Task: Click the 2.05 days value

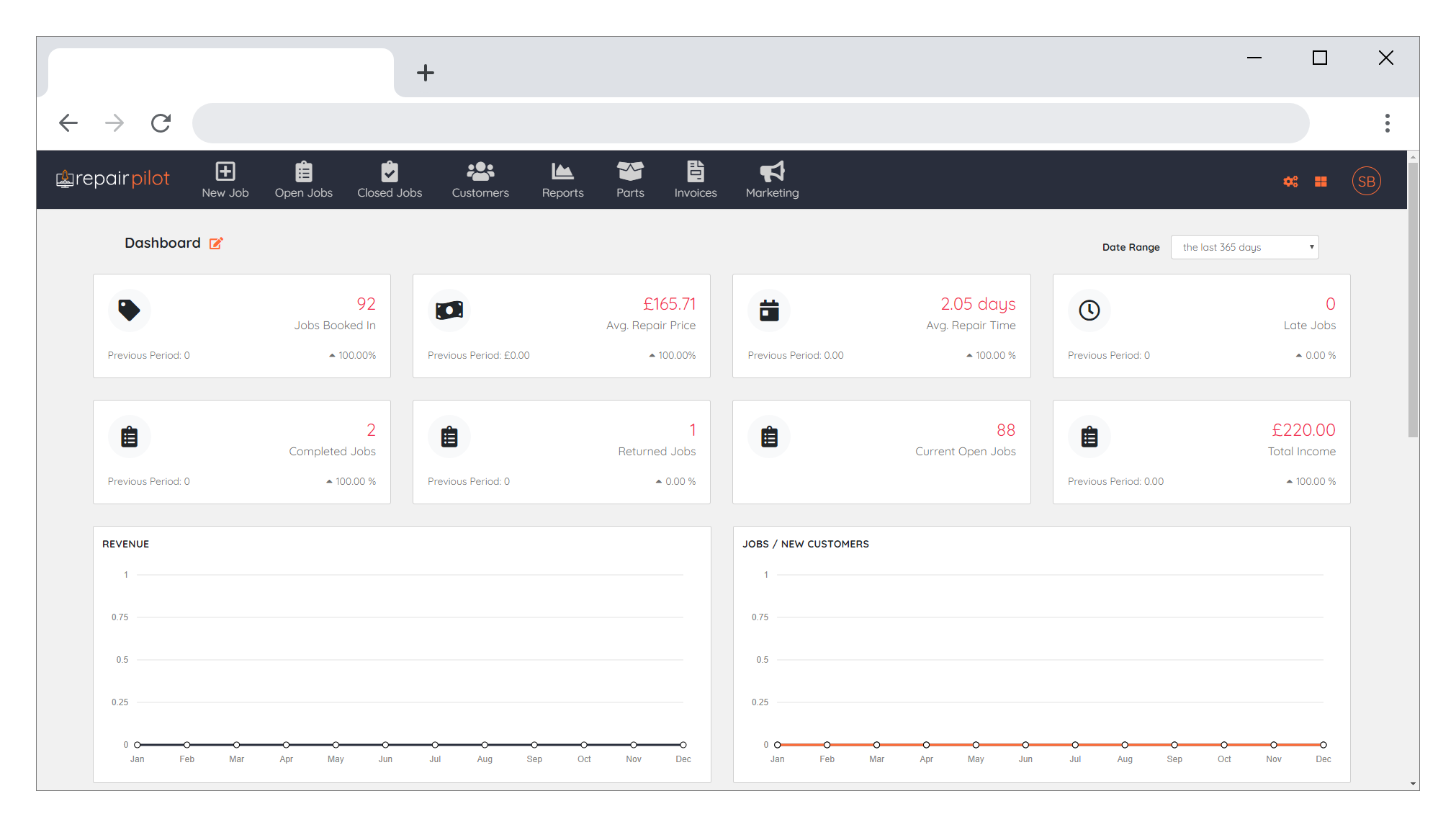Action: pyautogui.click(x=978, y=304)
